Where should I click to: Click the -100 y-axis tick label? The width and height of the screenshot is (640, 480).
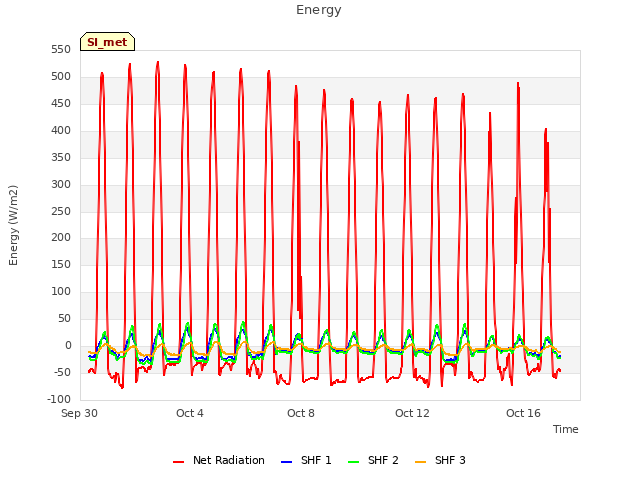59,399
